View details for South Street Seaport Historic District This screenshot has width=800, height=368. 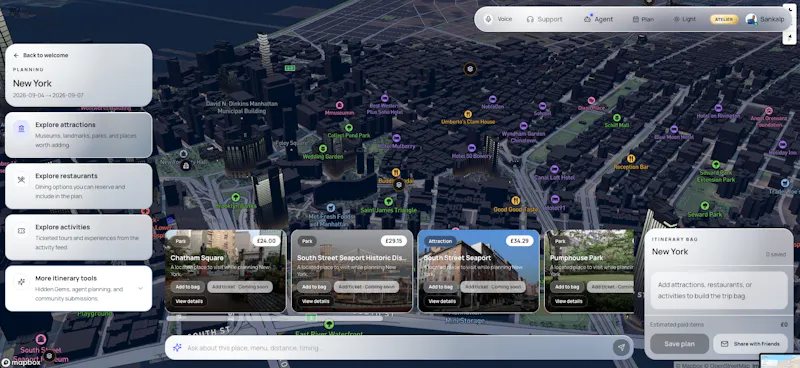pyautogui.click(x=315, y=301)
